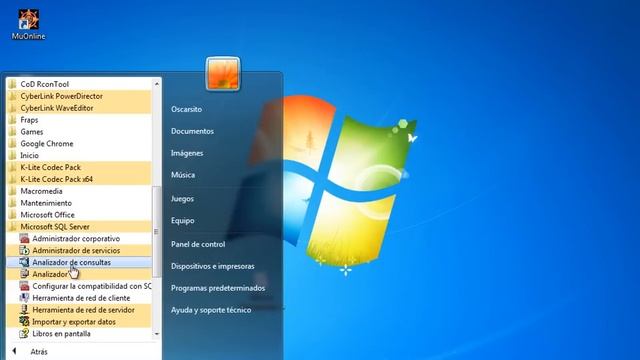
Task: Select the Inicio folder entry text
Action: (29, 156)
